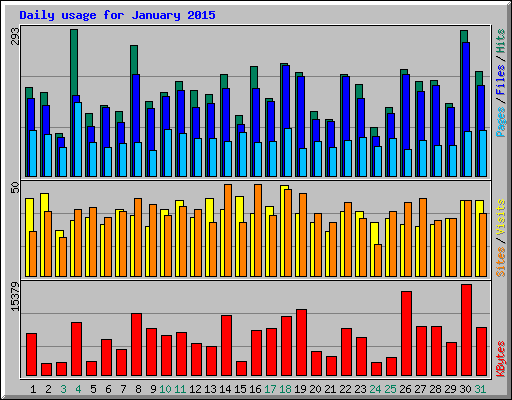Image resolution: width=512 pixels, height=400 pixels.
Task: Select the cyan Pages bar for day 10
Action: coord(168,153)
